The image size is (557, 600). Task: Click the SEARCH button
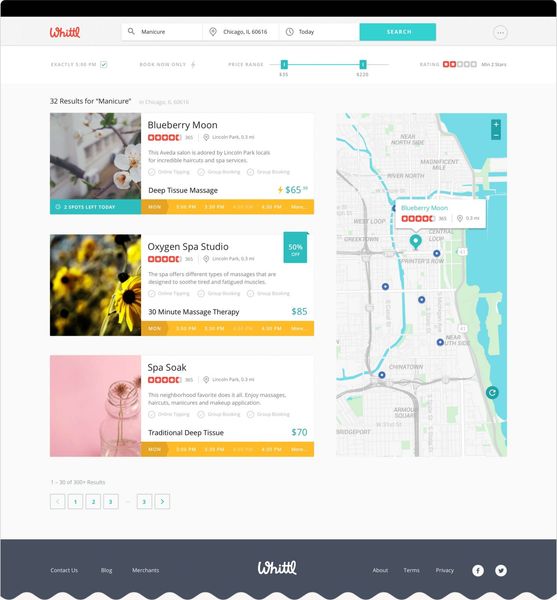click(x=397, y=32)
